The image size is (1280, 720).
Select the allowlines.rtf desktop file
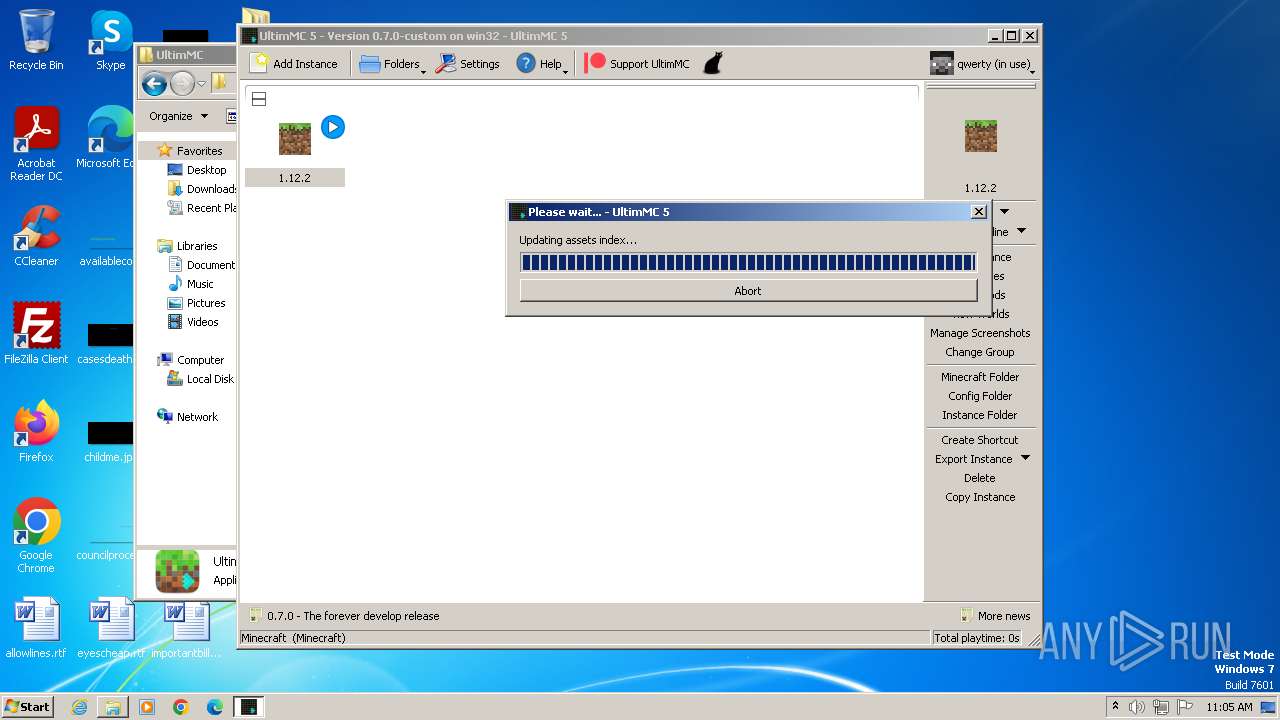pos(36,628)
